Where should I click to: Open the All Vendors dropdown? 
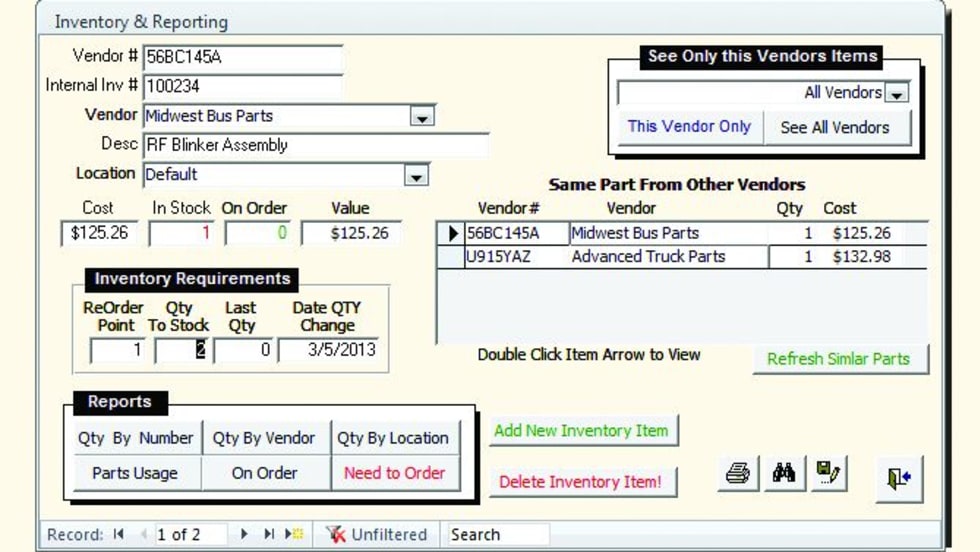tap(897, 94)
